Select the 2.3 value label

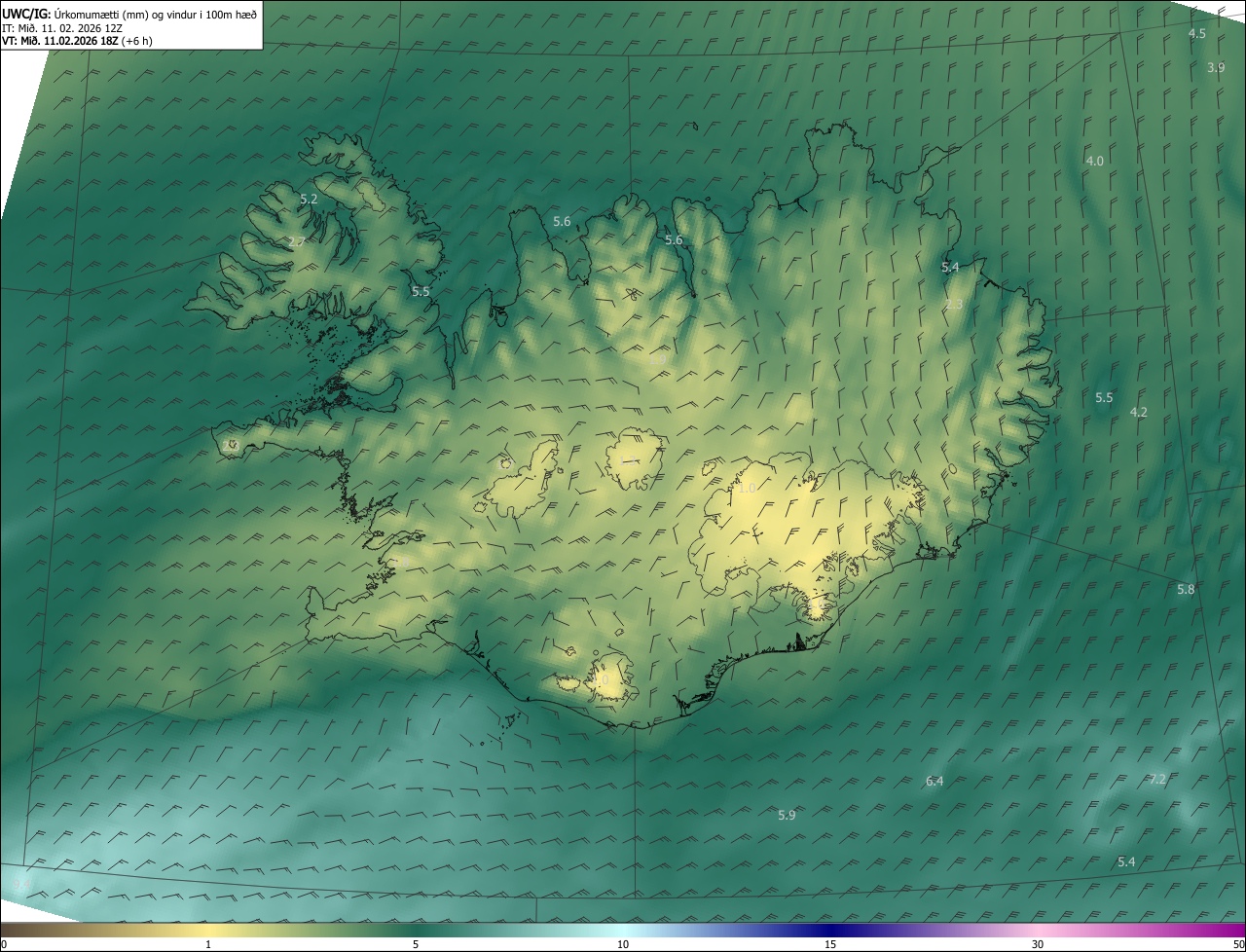pyautogui.click(x=954, y=305)
